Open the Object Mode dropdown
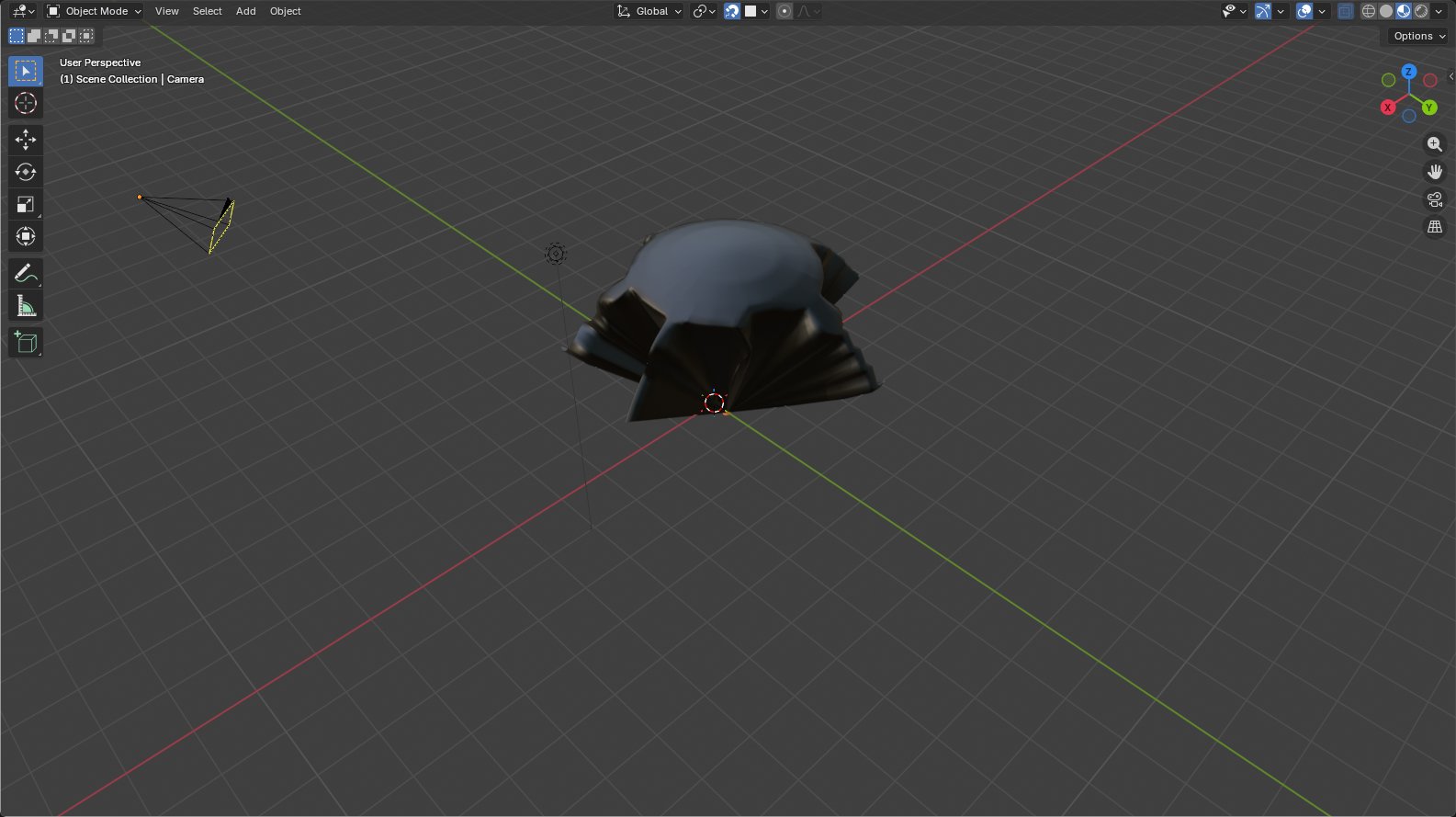 point(94,11)
